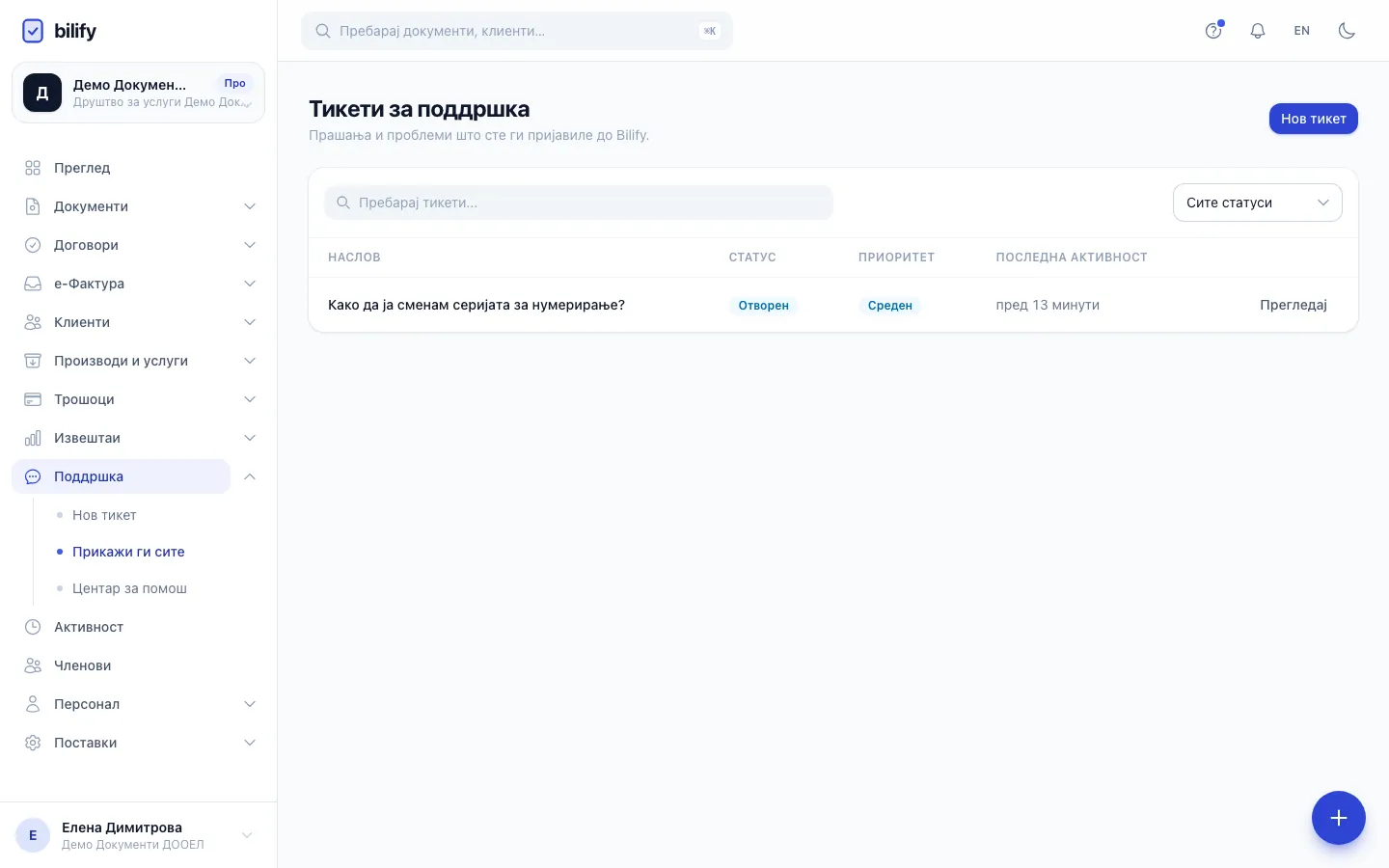Focus the Пребарај тикети search field
The height and width of the screenshot is (868, 1389).
[579, 203]
